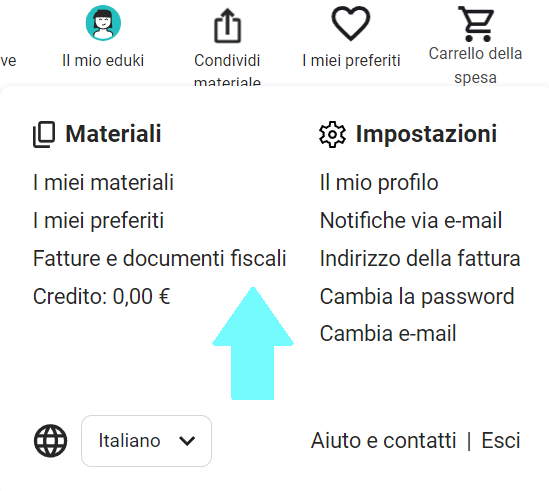Image resolution: width=549 pixels, height=491 pixels.
Task: Click the globe language icon
Action: click(x=50, y=441)
